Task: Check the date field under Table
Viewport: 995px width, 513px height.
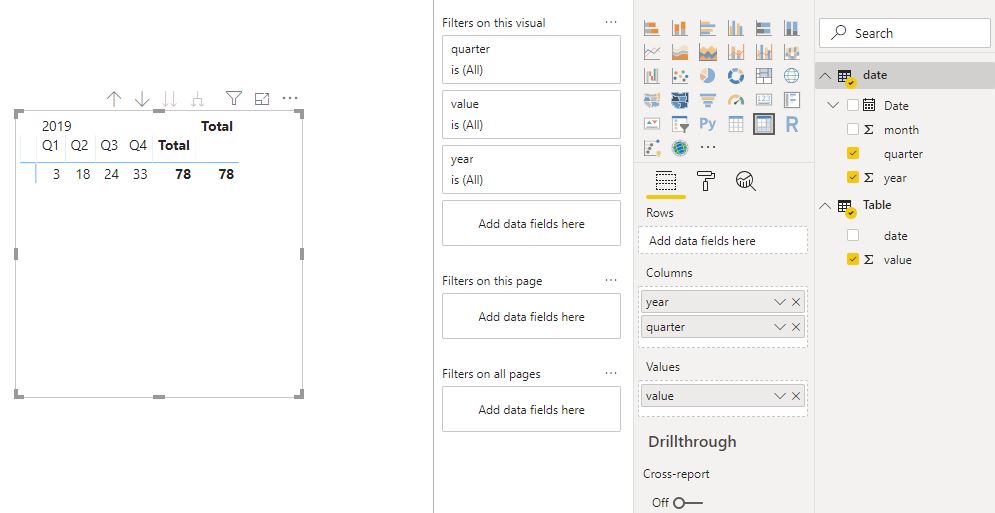Action: pos(853,236)
